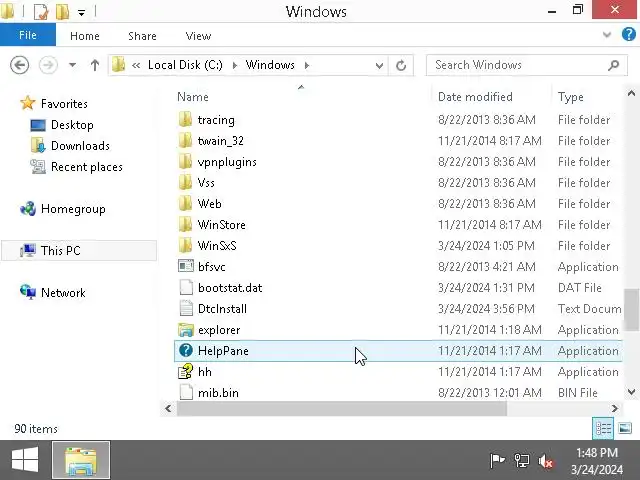
Task: Select Homegroup in the navigation pane
Action: tap(73, 209)
